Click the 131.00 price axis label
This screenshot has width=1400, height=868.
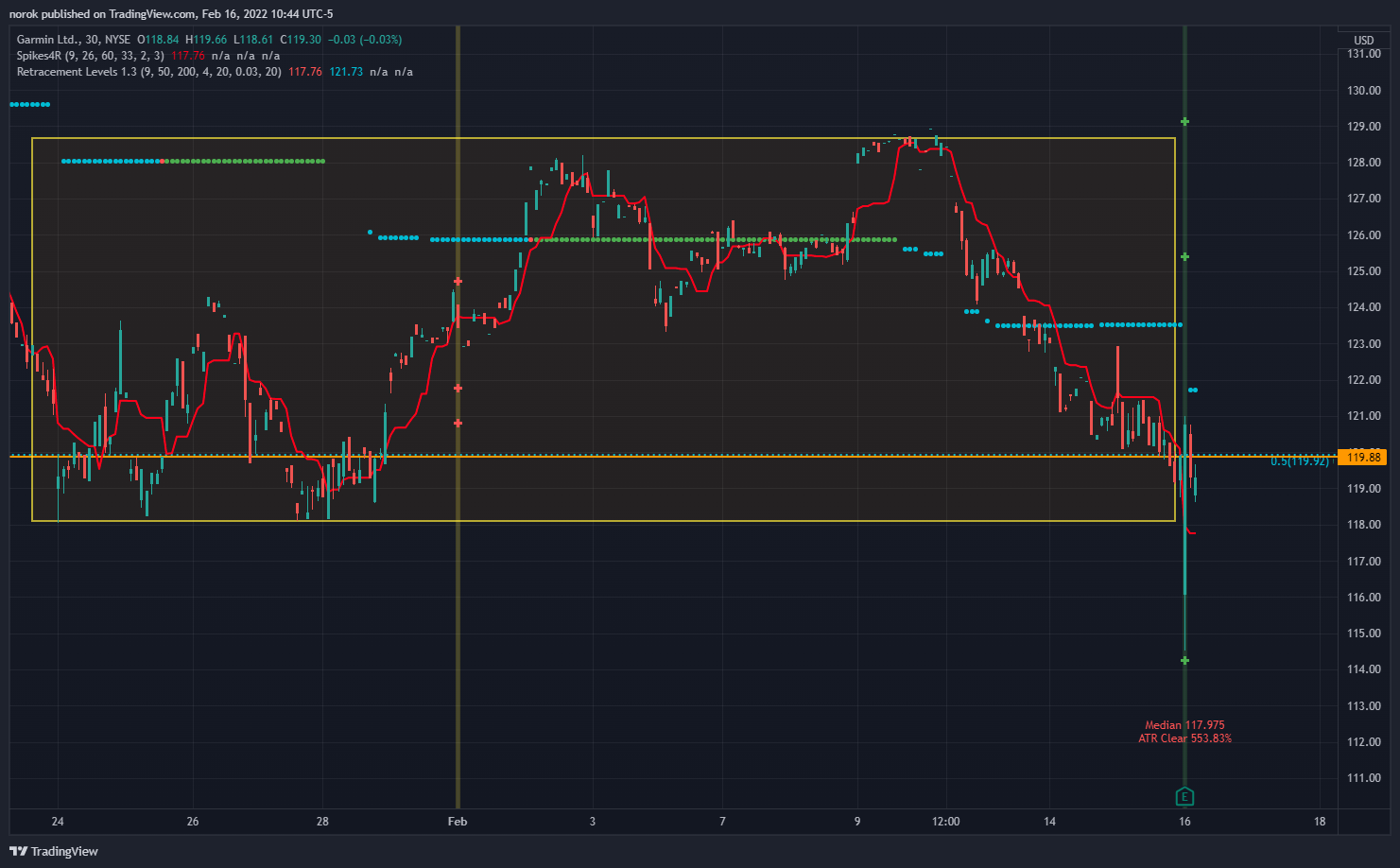coord(1364,54)
